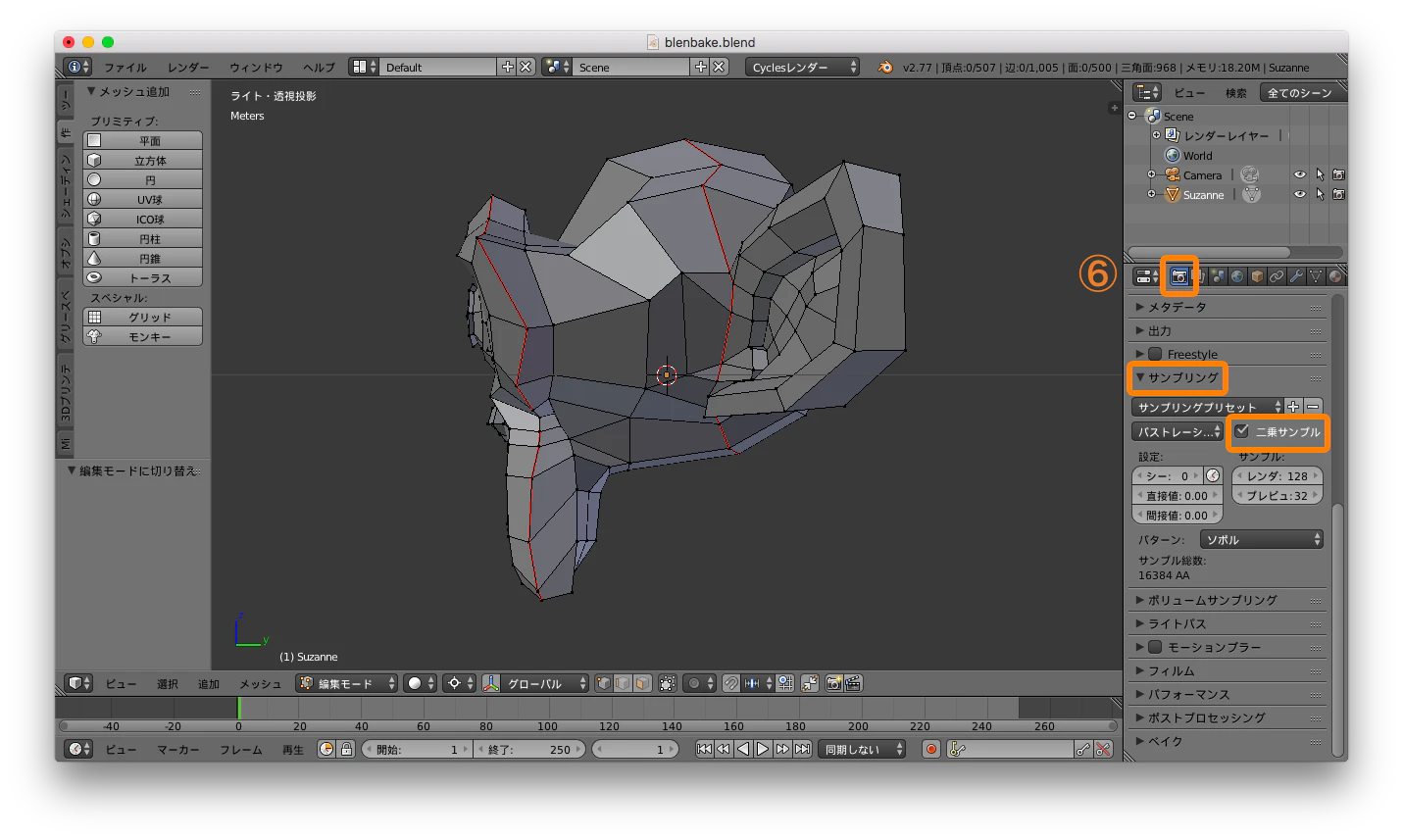Viewport: 1403px width, 840px height.
Task: Toggle 二乗サンプル (Square Samples) checkbox
Action: coord(1242,431)
